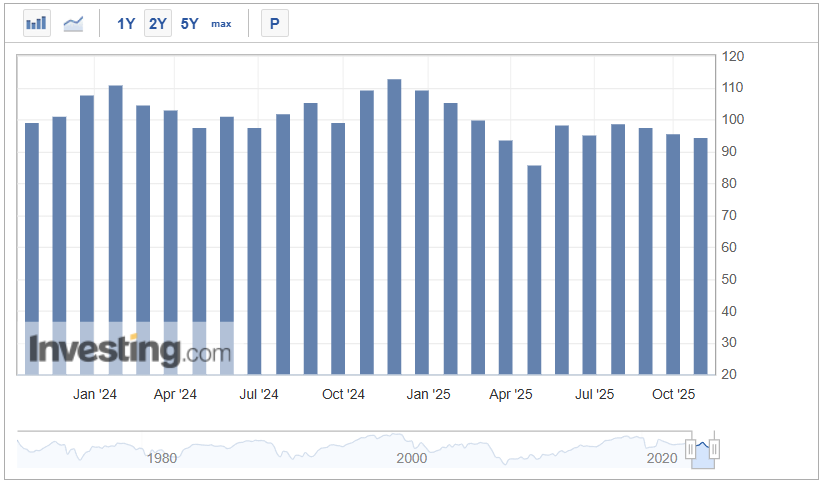823x482 pixels.
Task: Click the tallest bar, December 2024
Action: pos(394,230)
